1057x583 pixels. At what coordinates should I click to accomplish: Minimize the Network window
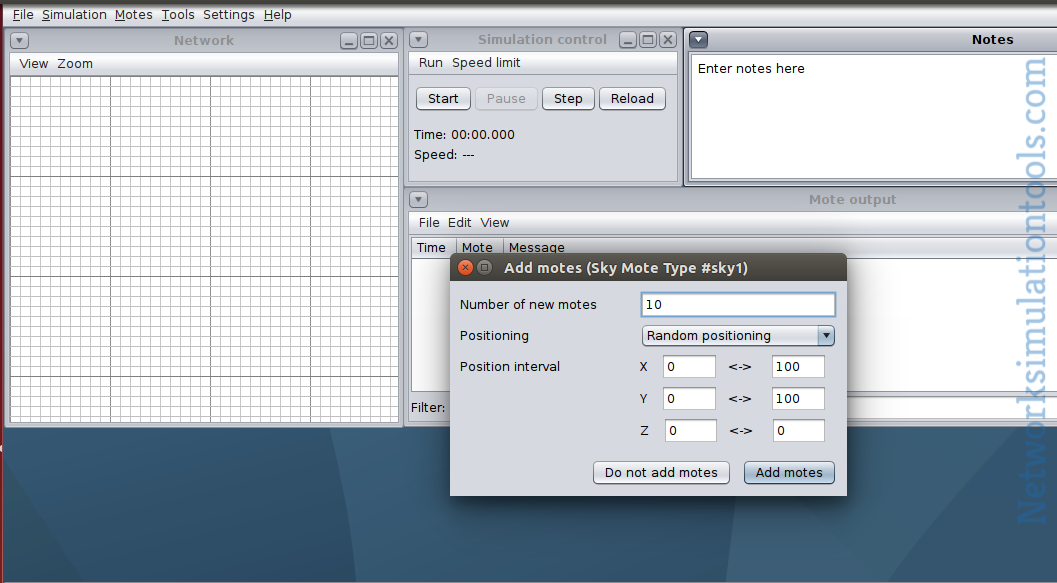349,41
